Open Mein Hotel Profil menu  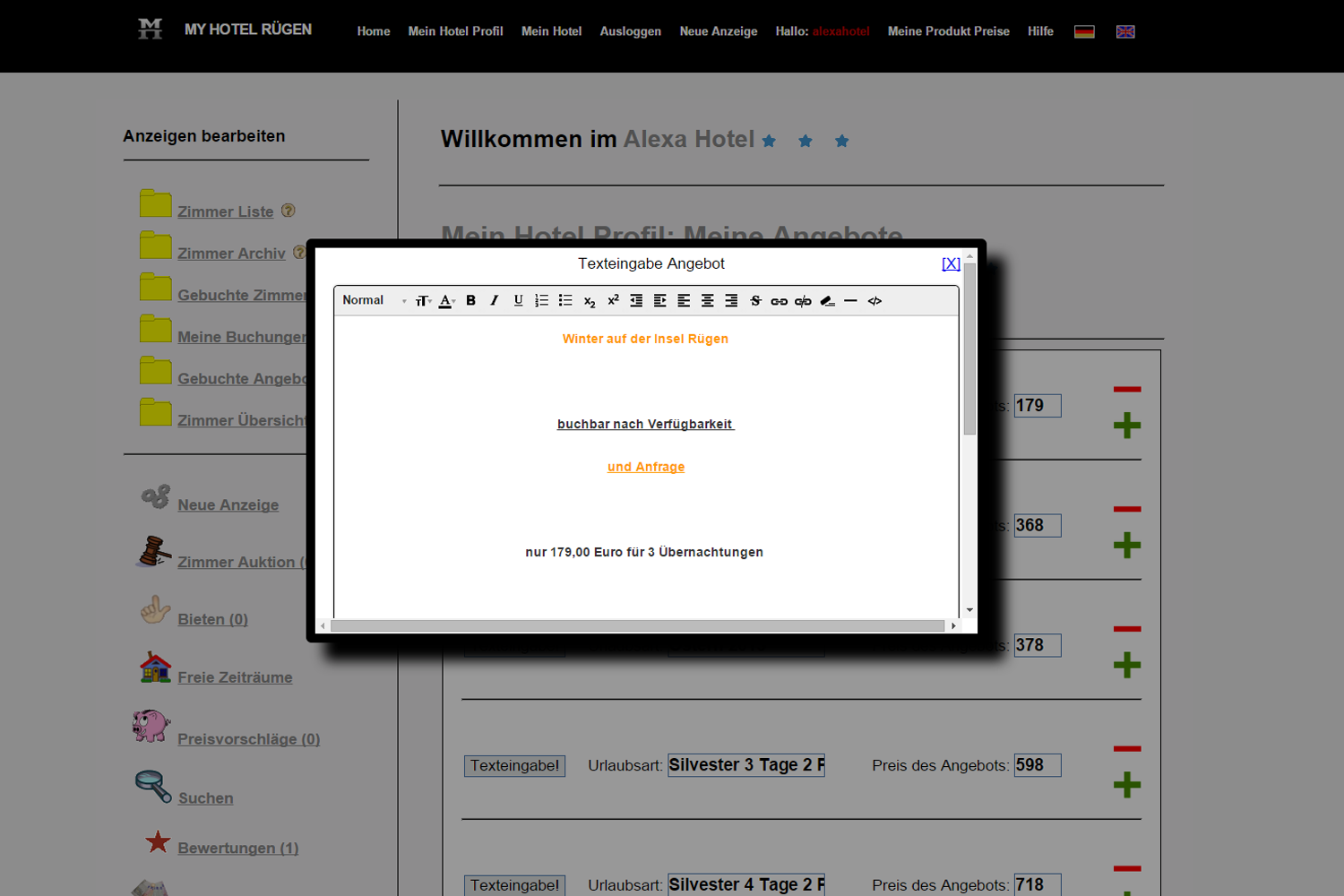tap(455, 31)
